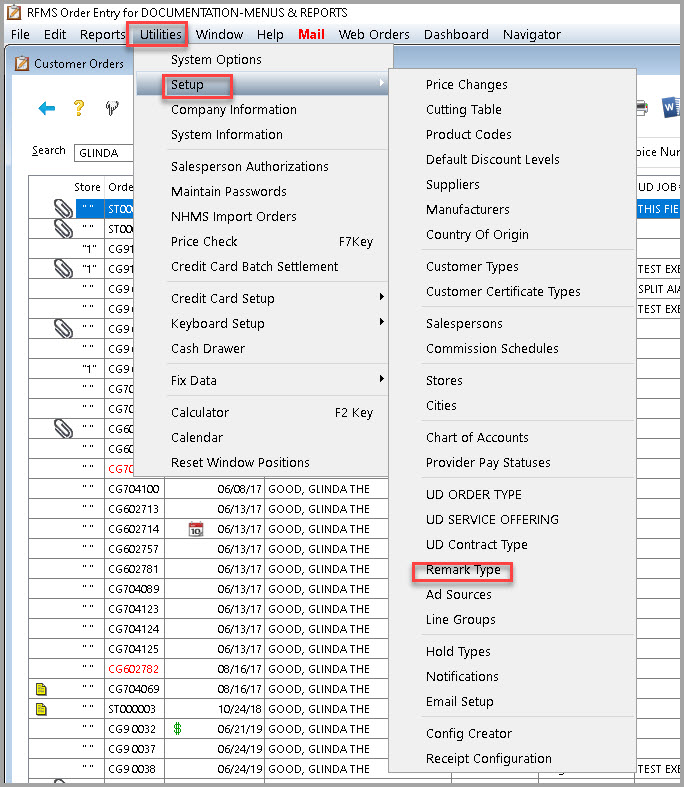Open Chart of Accounts

(477, 438)
